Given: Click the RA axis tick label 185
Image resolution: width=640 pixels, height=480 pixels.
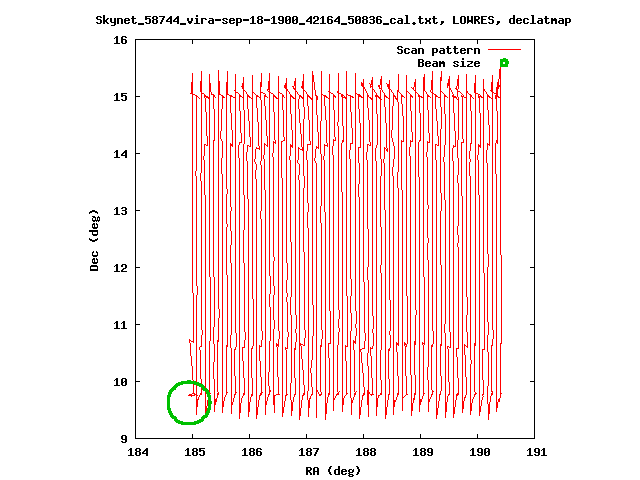Looking at the screenshot, I should pos(195,452).
